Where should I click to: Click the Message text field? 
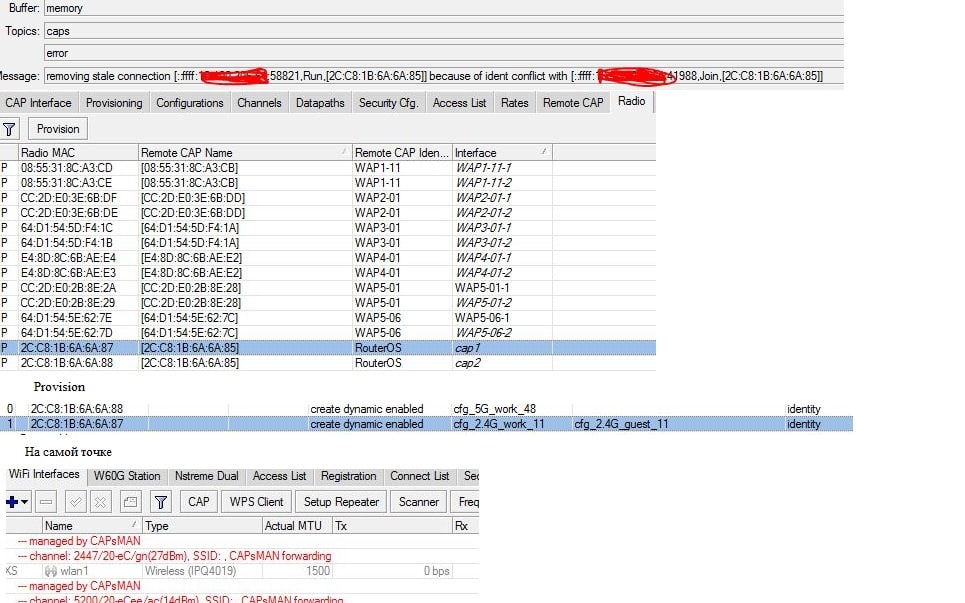pos(444,76)
